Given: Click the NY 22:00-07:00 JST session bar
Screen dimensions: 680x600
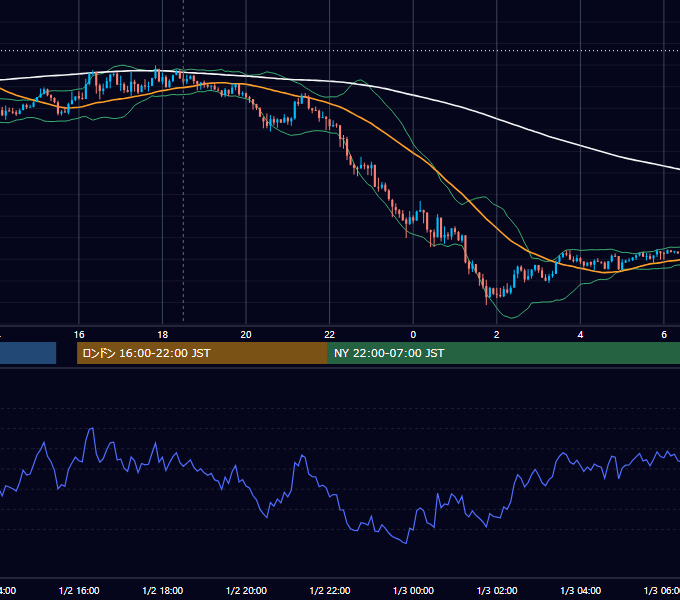Looking at the screenshot, I should click(503, 353).
